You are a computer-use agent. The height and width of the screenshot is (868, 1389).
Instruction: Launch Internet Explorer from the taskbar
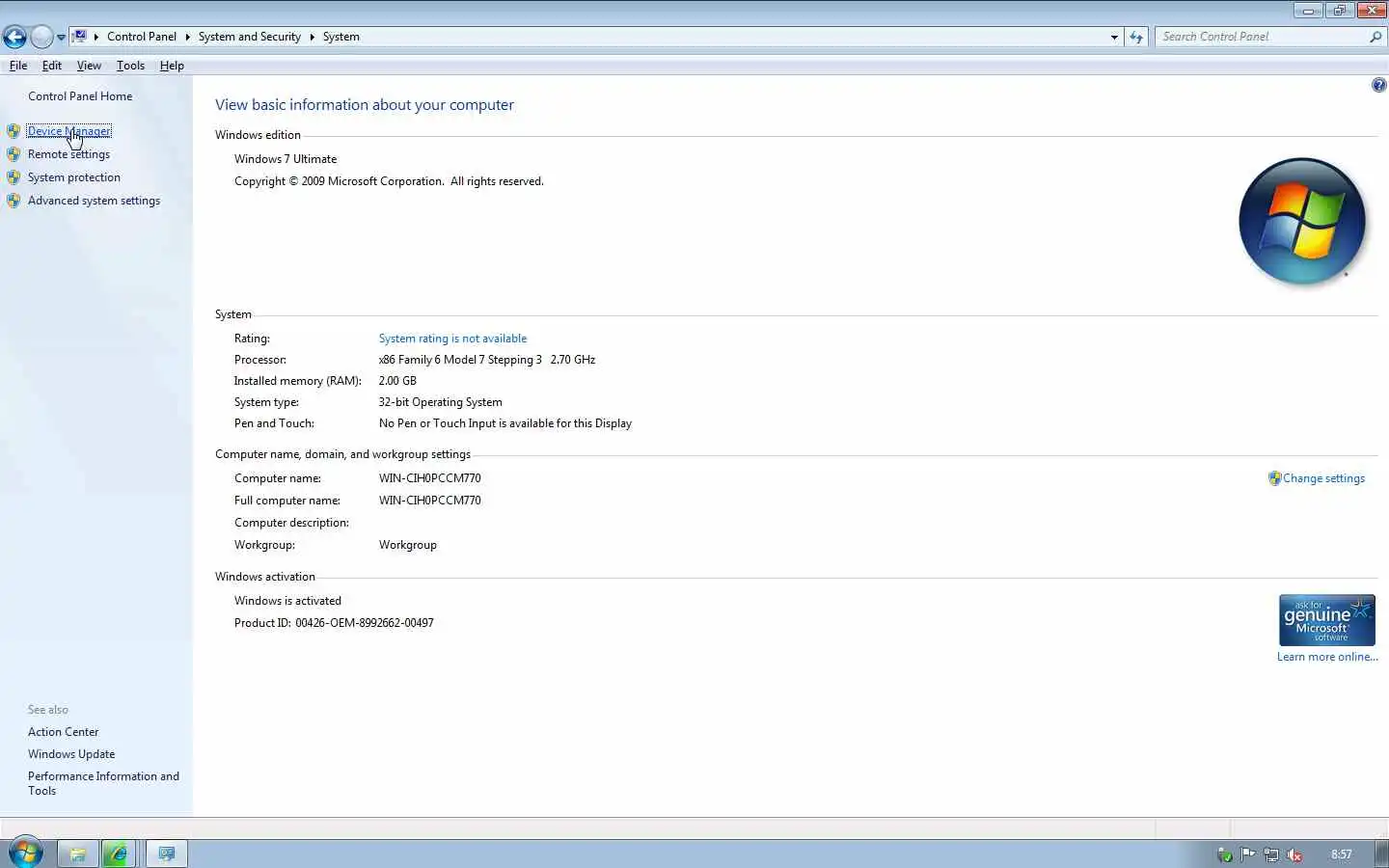click(118, 854)
